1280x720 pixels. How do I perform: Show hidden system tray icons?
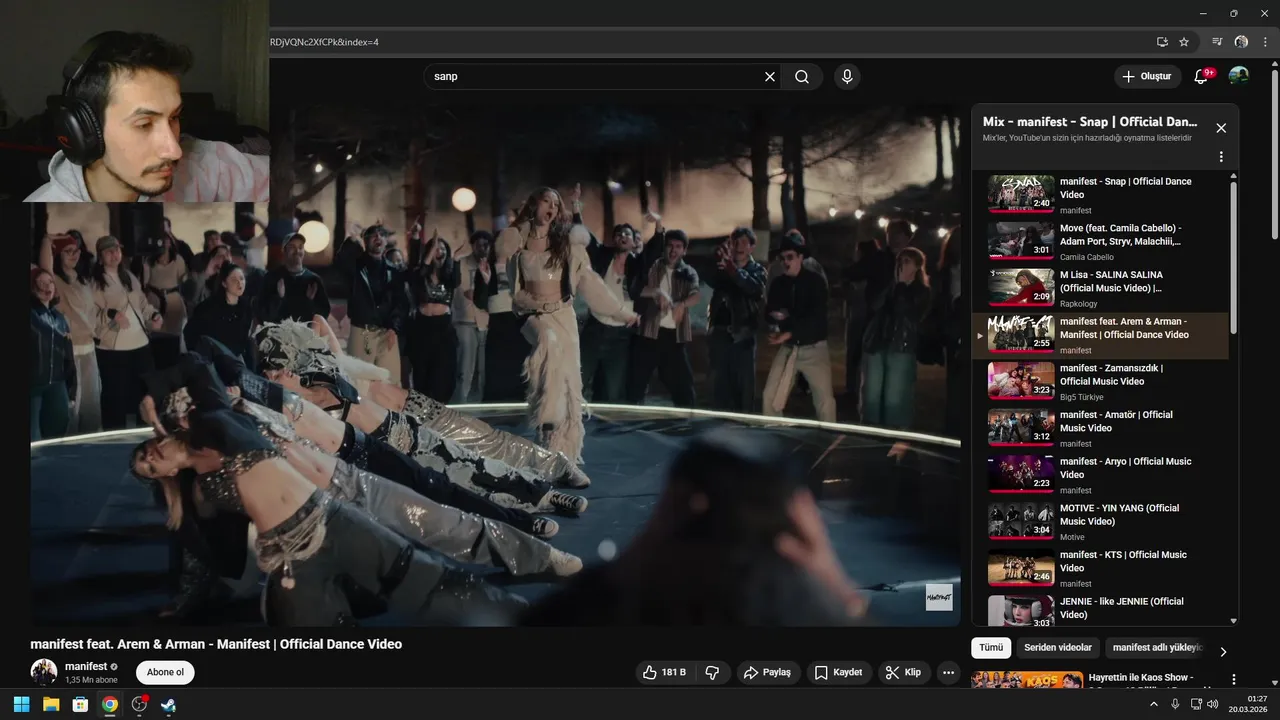pos(1156,704)
